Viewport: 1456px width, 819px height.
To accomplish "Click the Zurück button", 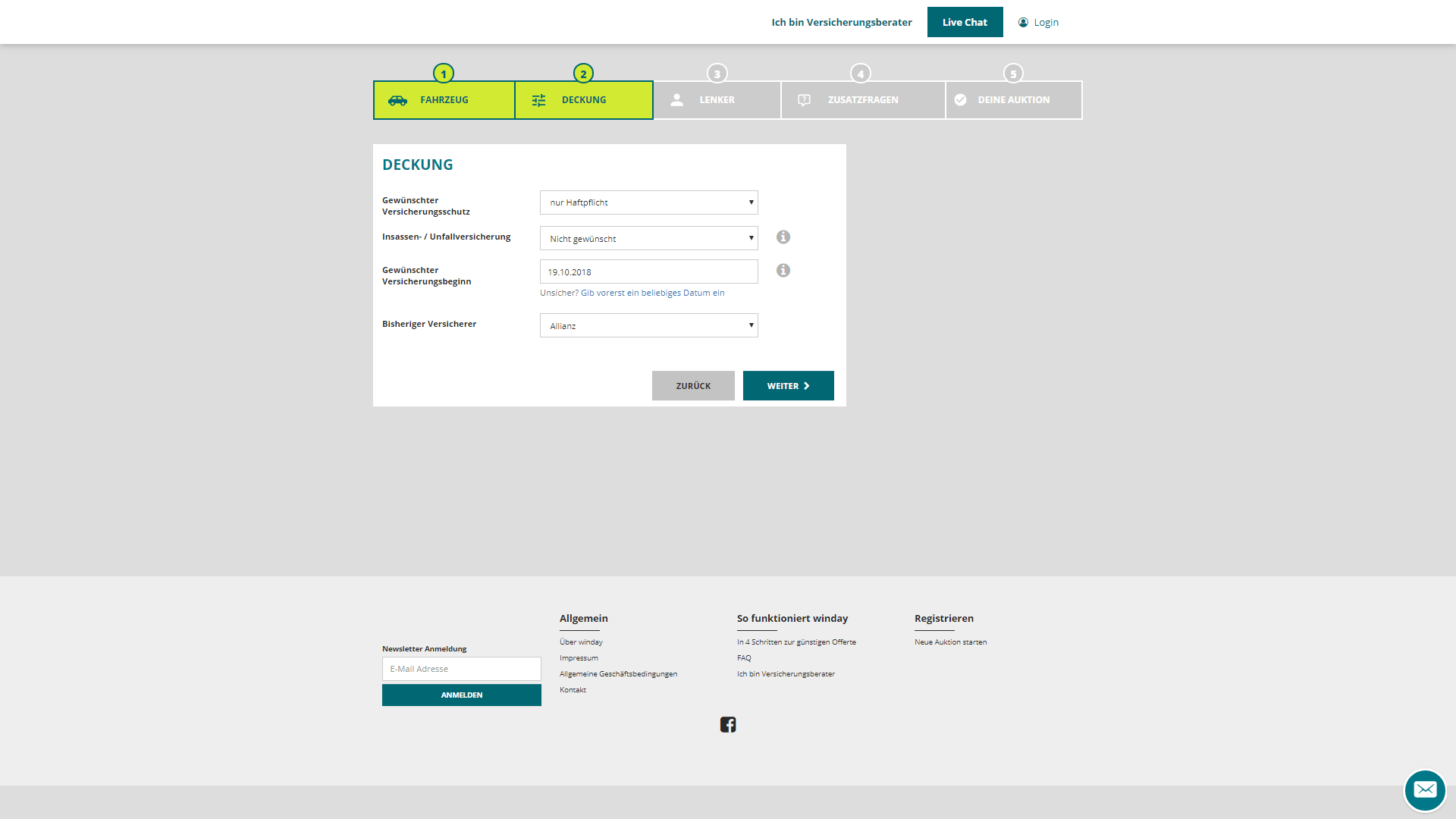I will click(692, 385).
